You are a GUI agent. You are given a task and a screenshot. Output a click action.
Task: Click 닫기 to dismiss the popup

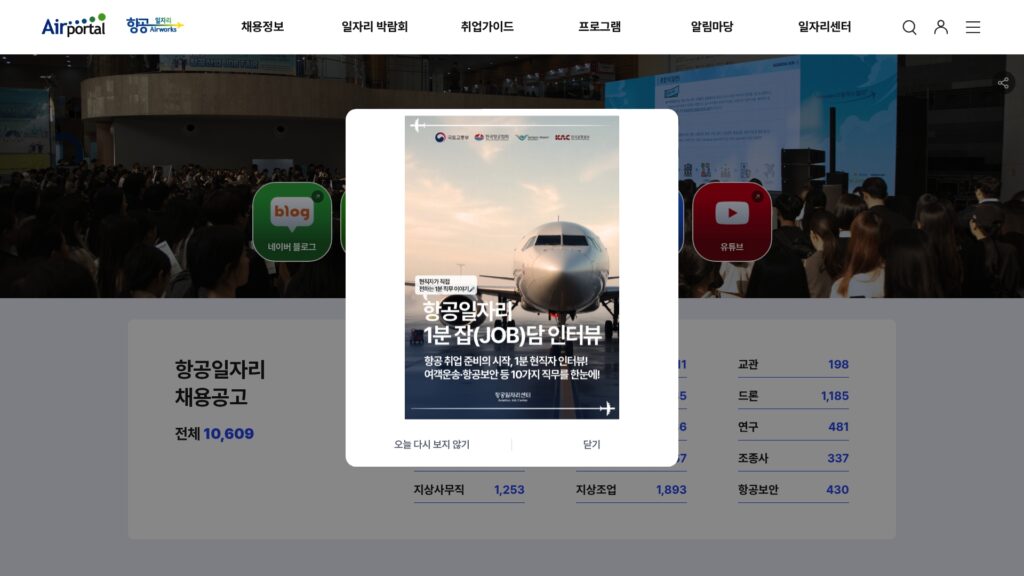tap(591, 446)
